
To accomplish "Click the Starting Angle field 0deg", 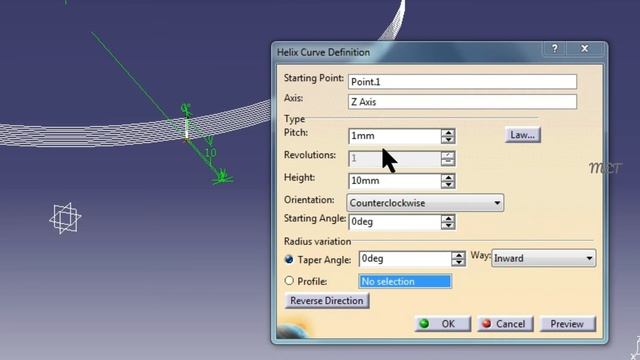I will click(x=395, y=222).
